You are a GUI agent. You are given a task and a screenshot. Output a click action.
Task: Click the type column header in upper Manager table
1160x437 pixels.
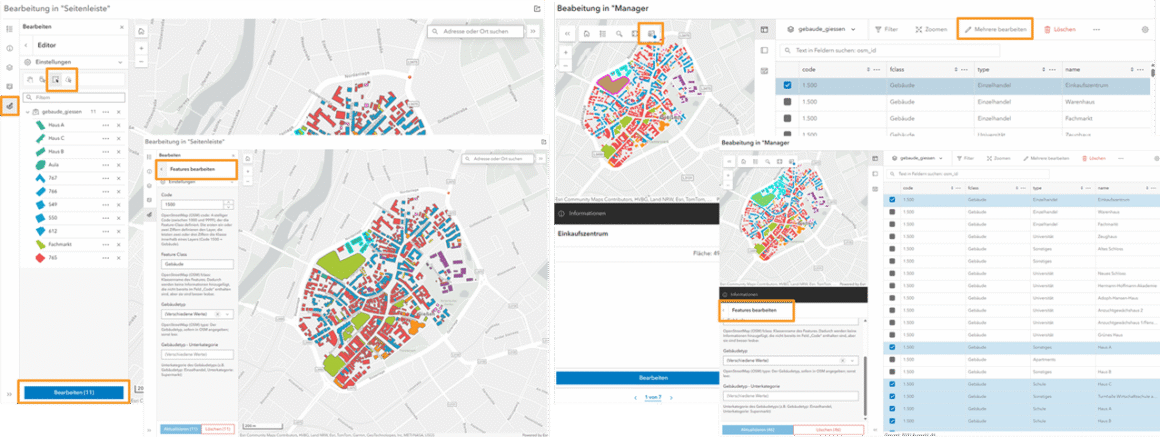tap(983, 68)
